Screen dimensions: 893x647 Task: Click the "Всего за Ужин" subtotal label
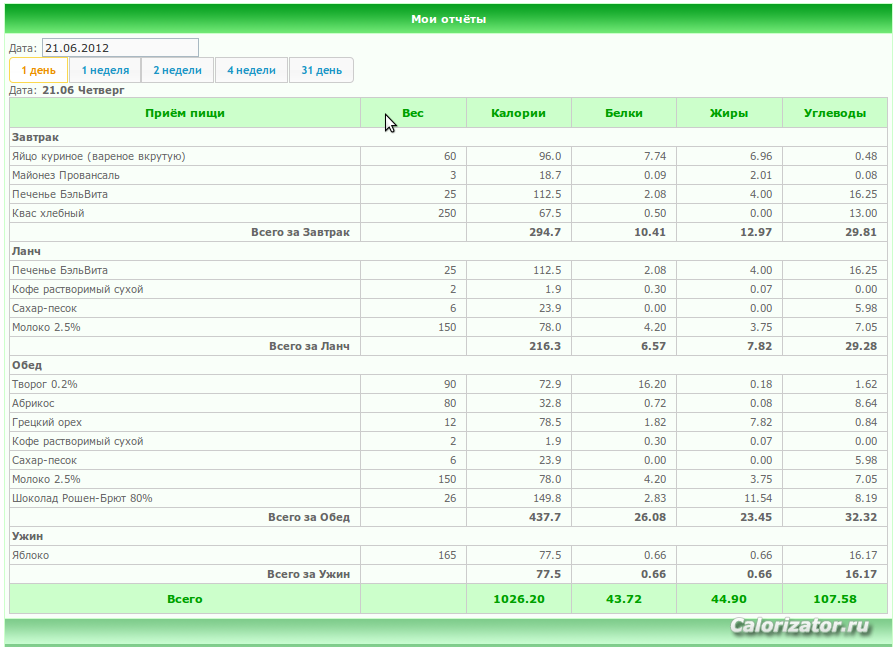[x=309, y=574]
